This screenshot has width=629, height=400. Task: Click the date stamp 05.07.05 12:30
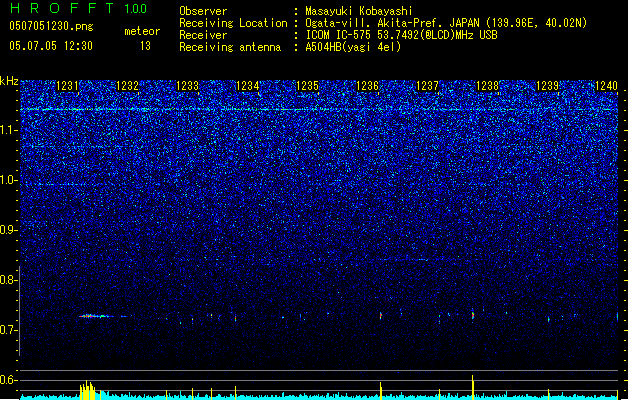pos(51,46)
